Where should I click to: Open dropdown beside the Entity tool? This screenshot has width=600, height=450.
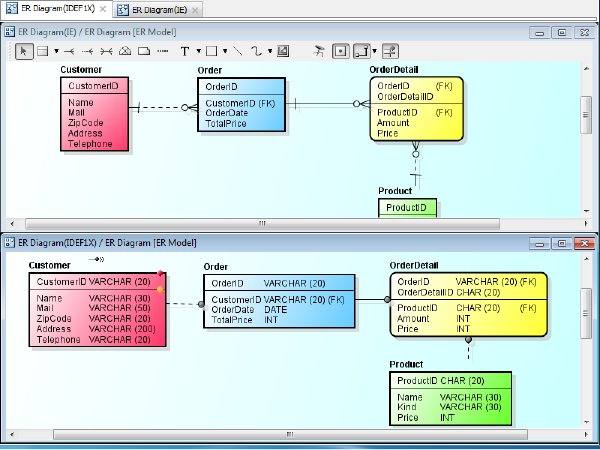pyautogui.click(x=56, y=50)
